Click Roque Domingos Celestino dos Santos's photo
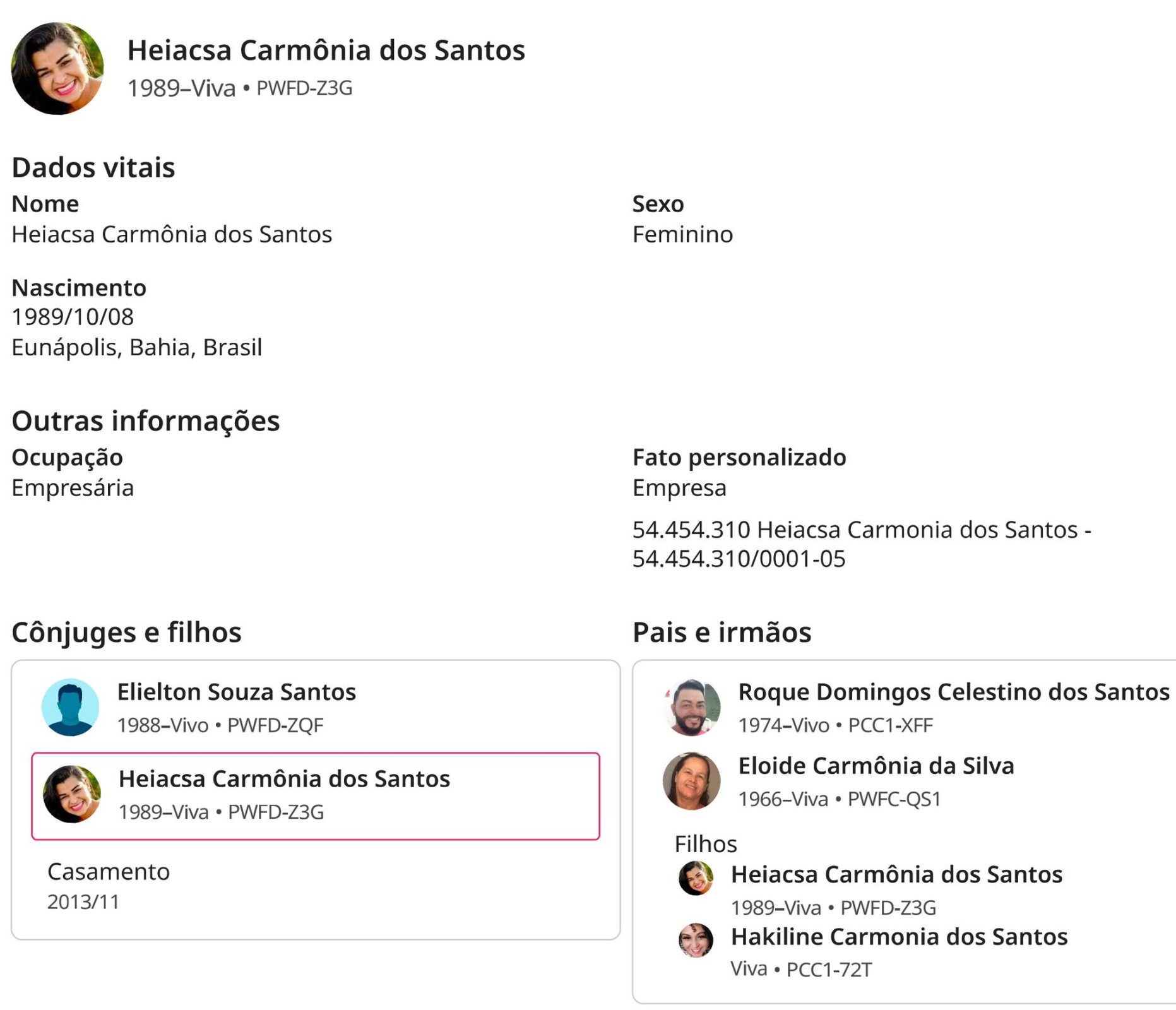The width and height of the screenshot is (1176, 1010). coord(692,707)
